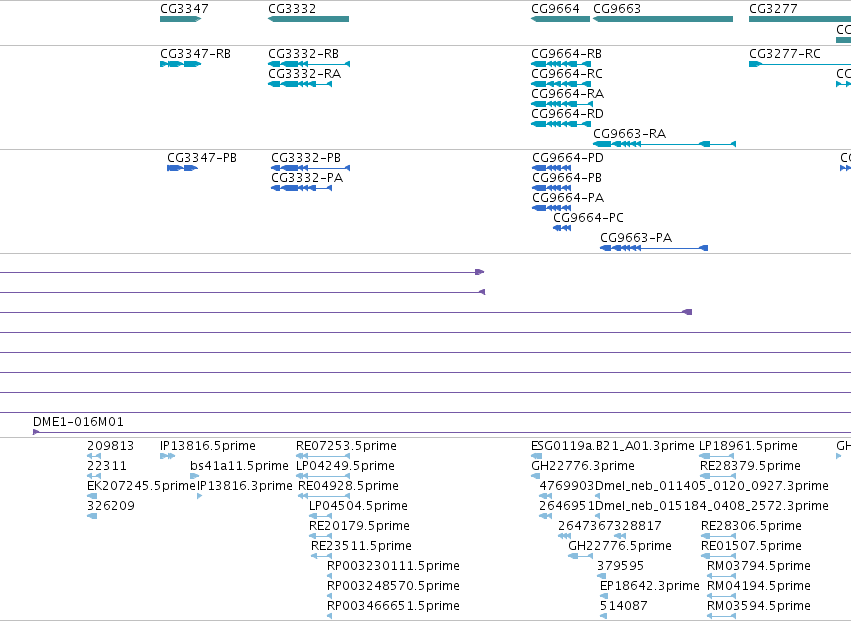
Task: Click the CG9663 gene bar
Action: coord(663,19)
